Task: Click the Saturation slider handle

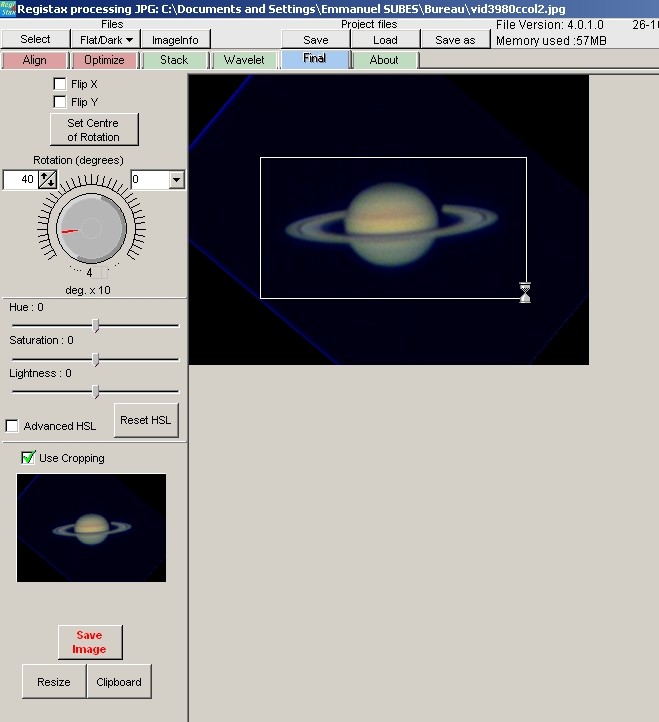Action: [x=95, y=359]
